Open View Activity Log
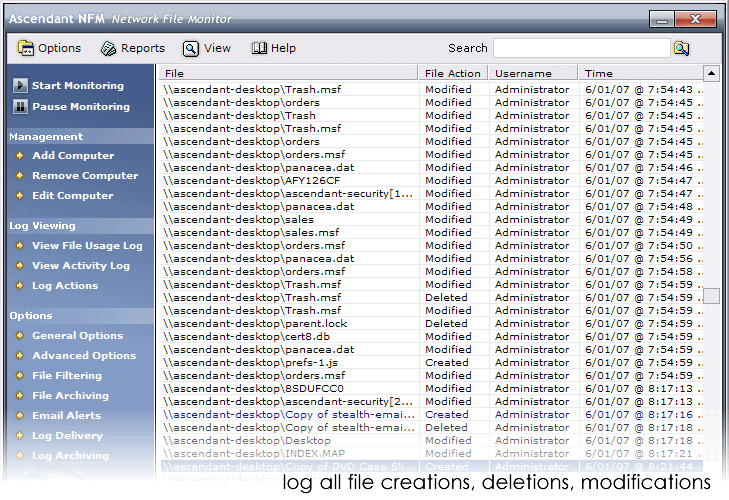This screenshot has height=500, width=729. 80,266
